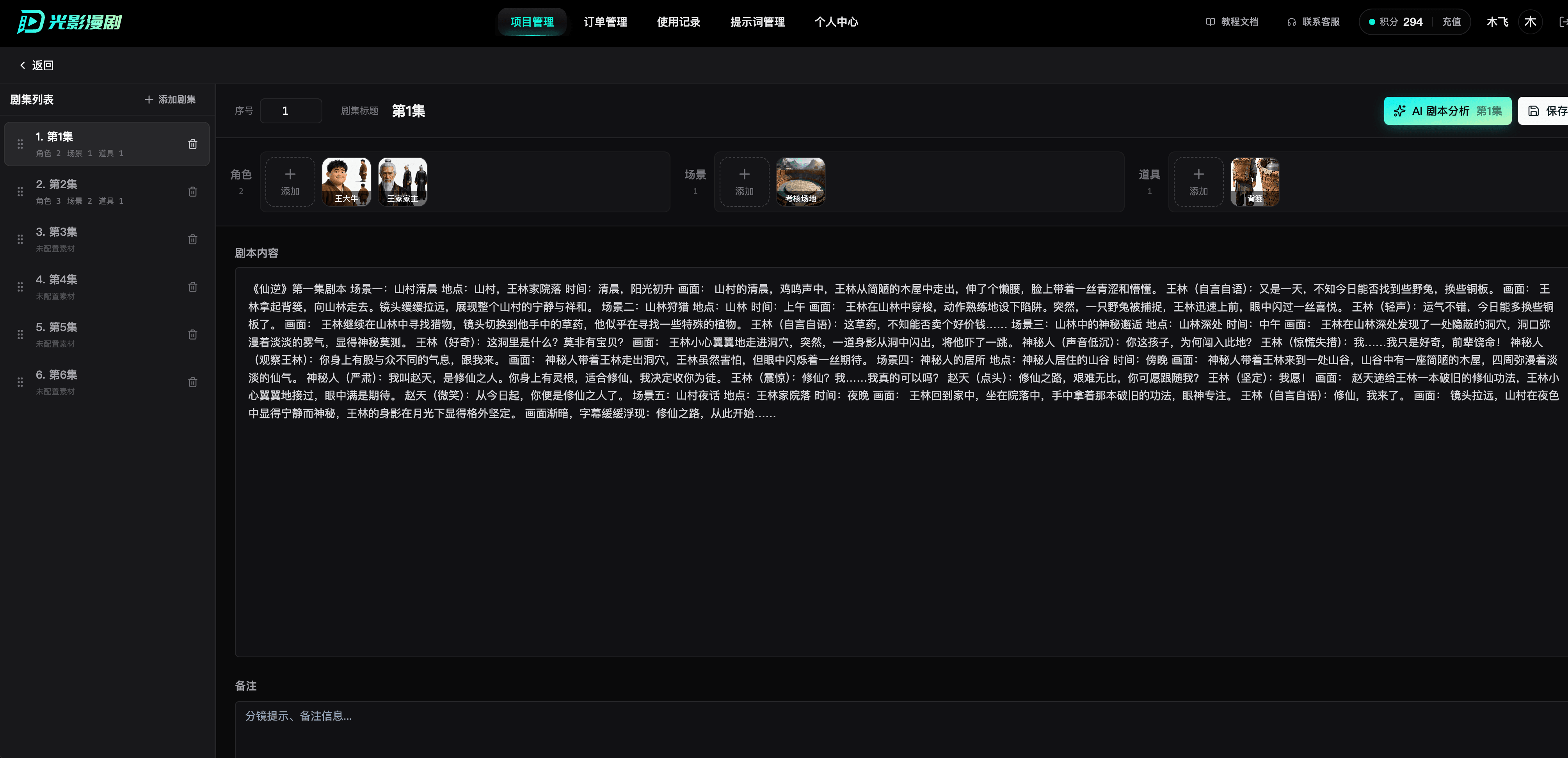Image resolution: width=1568 pixels, height=758 pixels.
Task: Go to 提示词管理 tab
Action: click(757, 22)
